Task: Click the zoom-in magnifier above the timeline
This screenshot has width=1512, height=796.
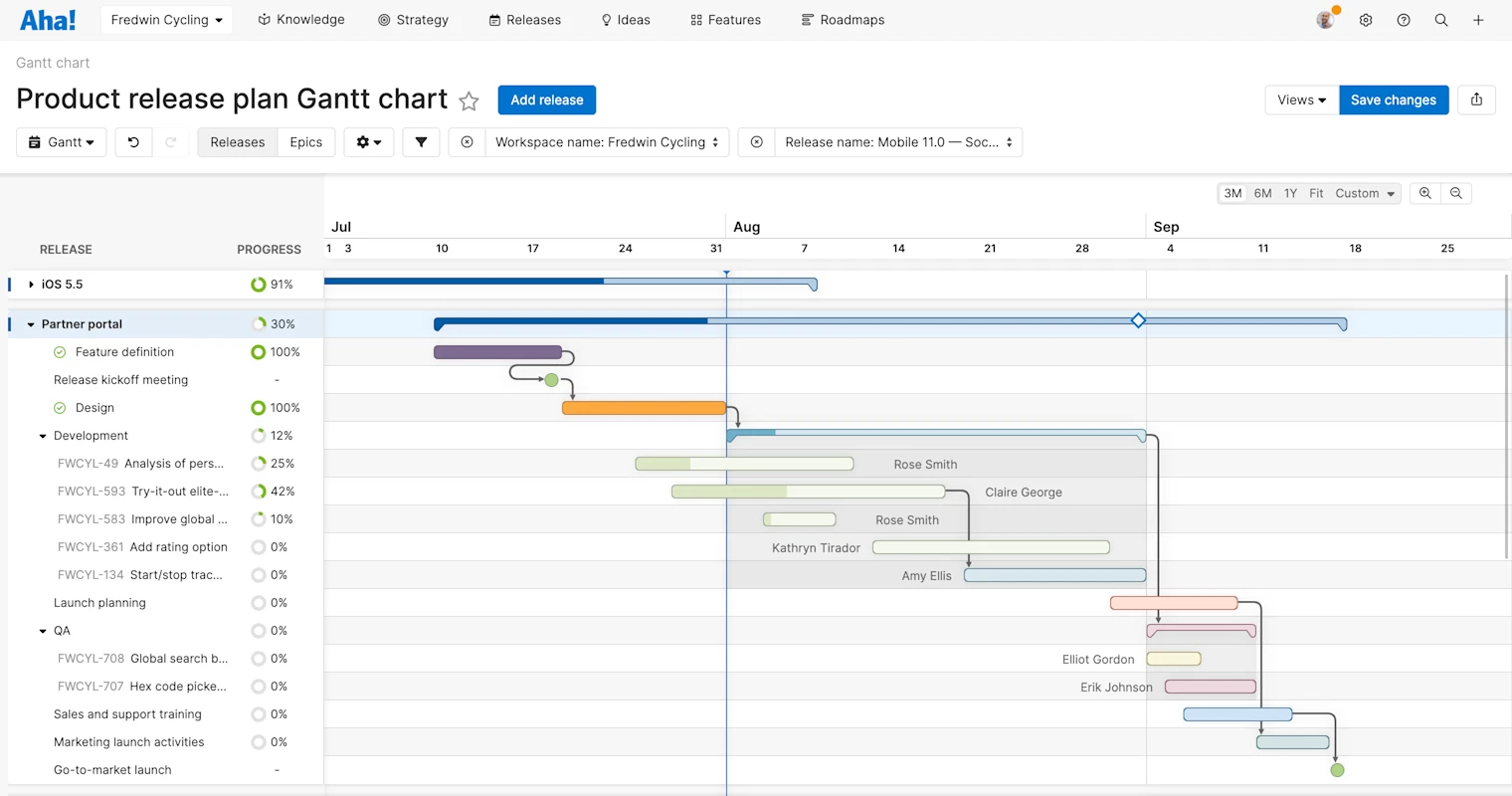Action: [x=1424, y=193]
